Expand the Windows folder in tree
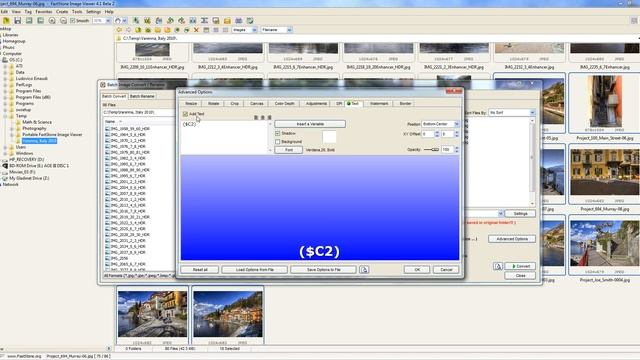Viewport: 640px width, 360px height. tap(5, 153)
